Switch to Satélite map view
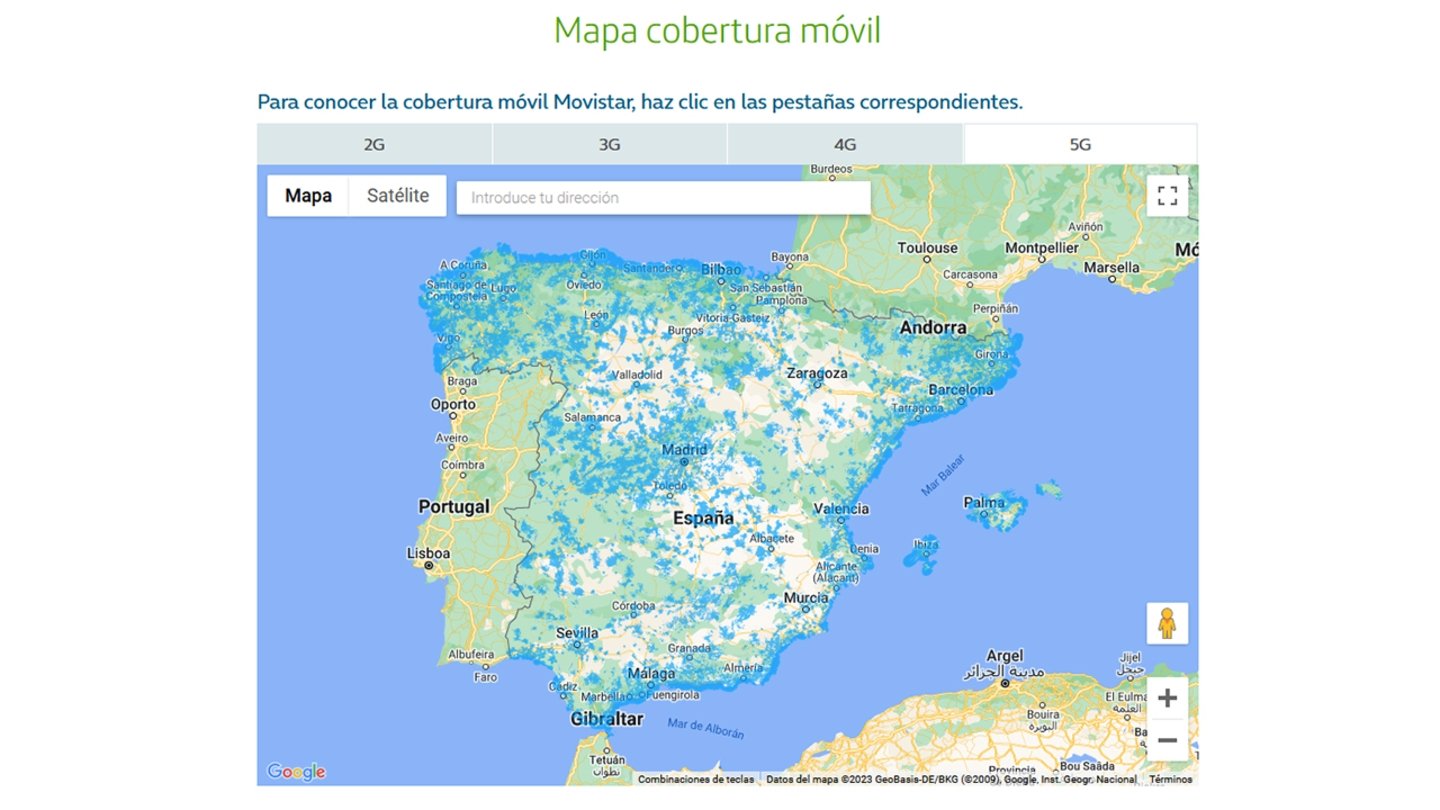The width and height of the screenshot is (1440, 810). 398,196
